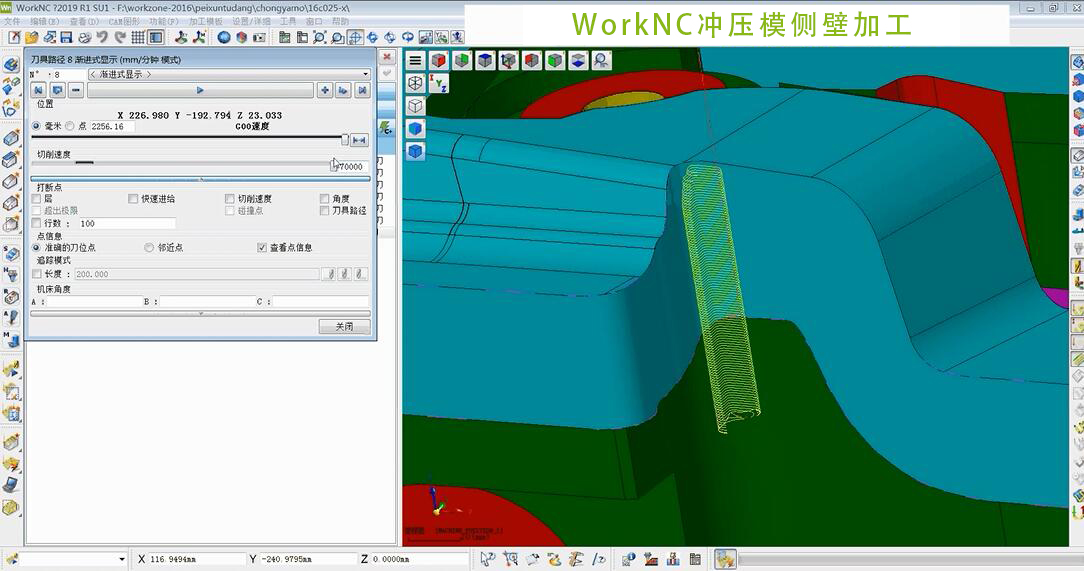Jump to toolpath start button

(39, 90)
